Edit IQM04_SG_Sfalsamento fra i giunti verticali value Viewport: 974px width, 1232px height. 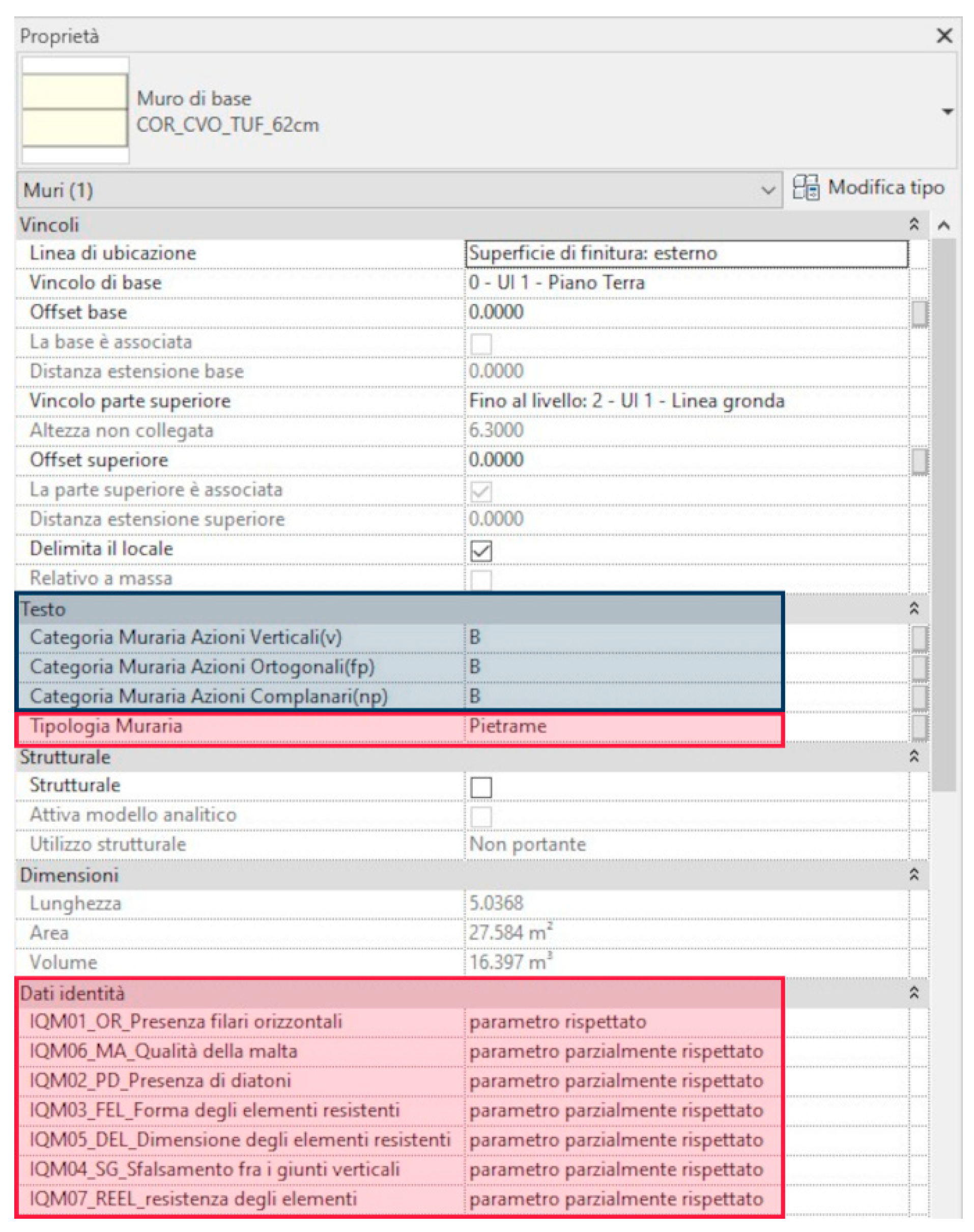pyautogui.click(x=687, y=1169)
